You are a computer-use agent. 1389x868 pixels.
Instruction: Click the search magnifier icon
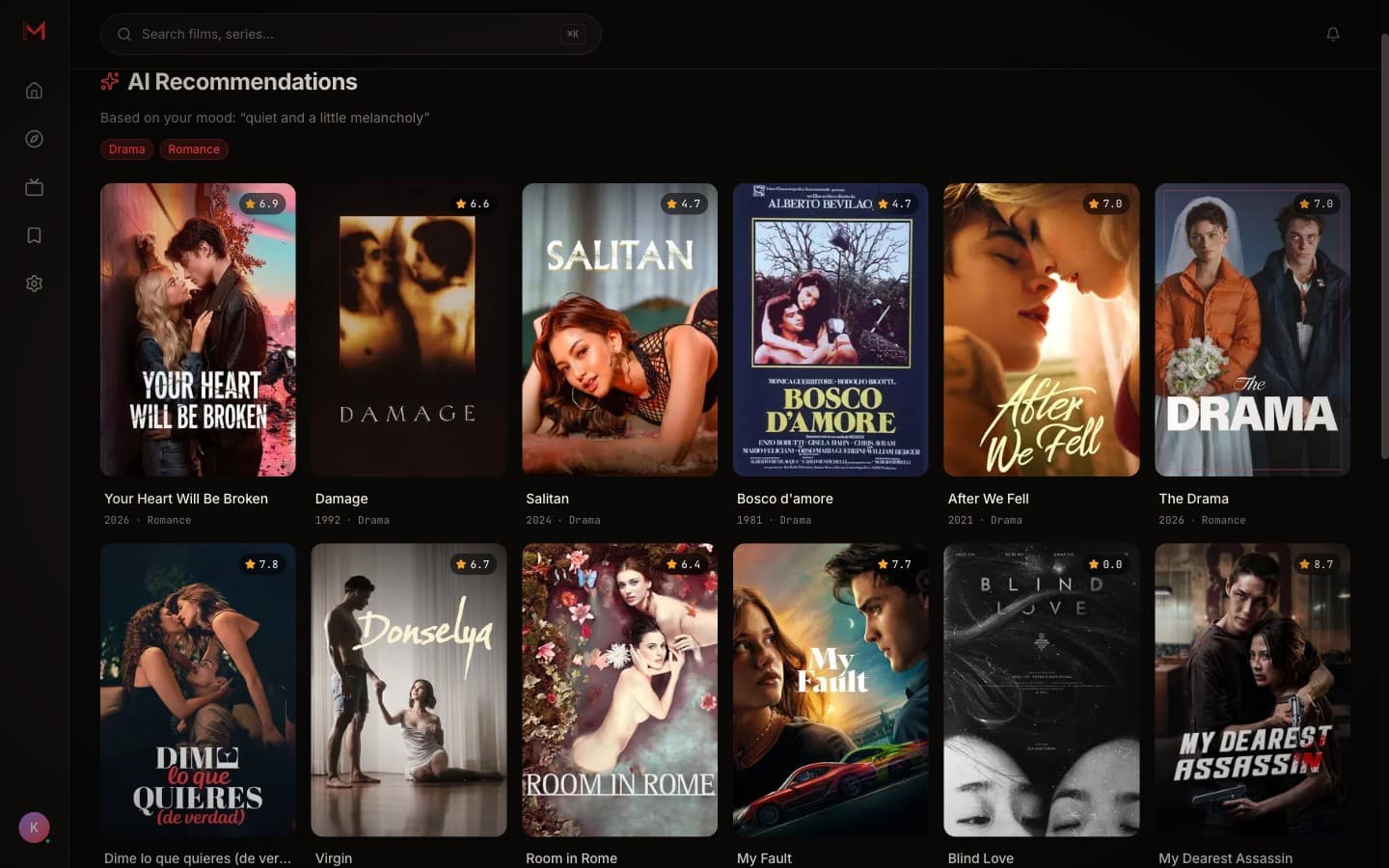pyautogui.click(x=124, y=34)
